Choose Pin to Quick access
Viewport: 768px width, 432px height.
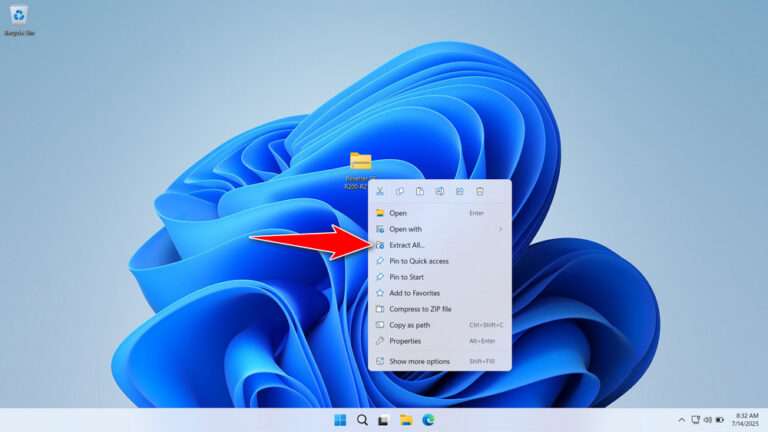(418, 261)
